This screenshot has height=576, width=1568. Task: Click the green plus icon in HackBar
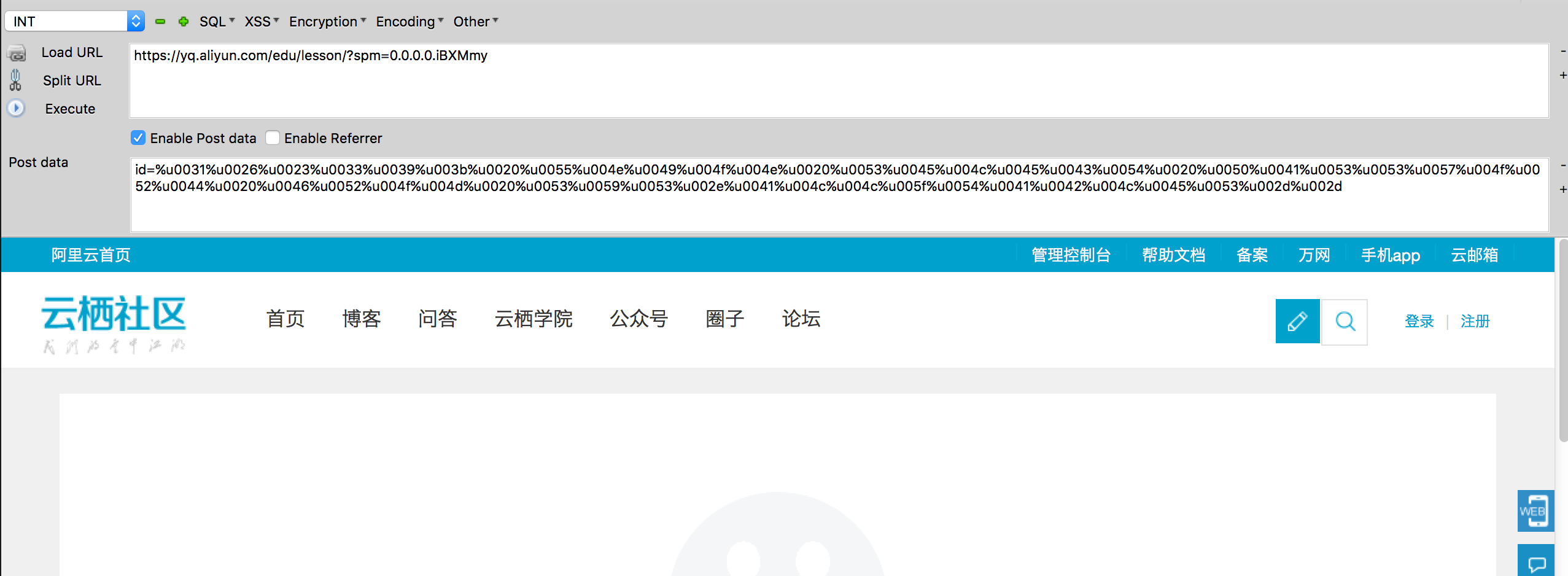click(x=183, y=21)
